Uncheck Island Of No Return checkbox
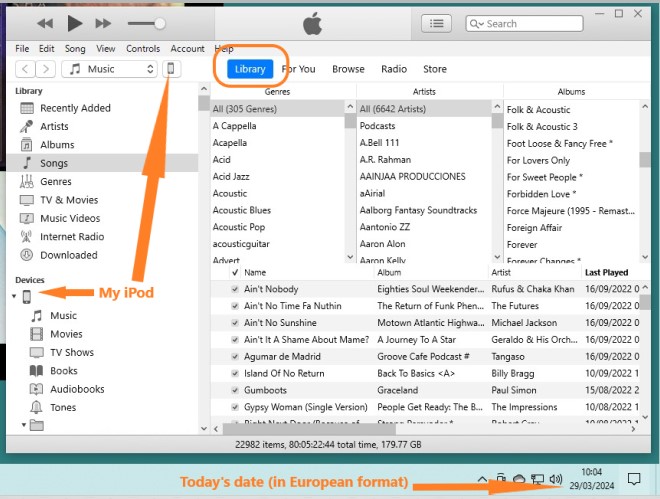660x499 pixels. click(235, 373)
